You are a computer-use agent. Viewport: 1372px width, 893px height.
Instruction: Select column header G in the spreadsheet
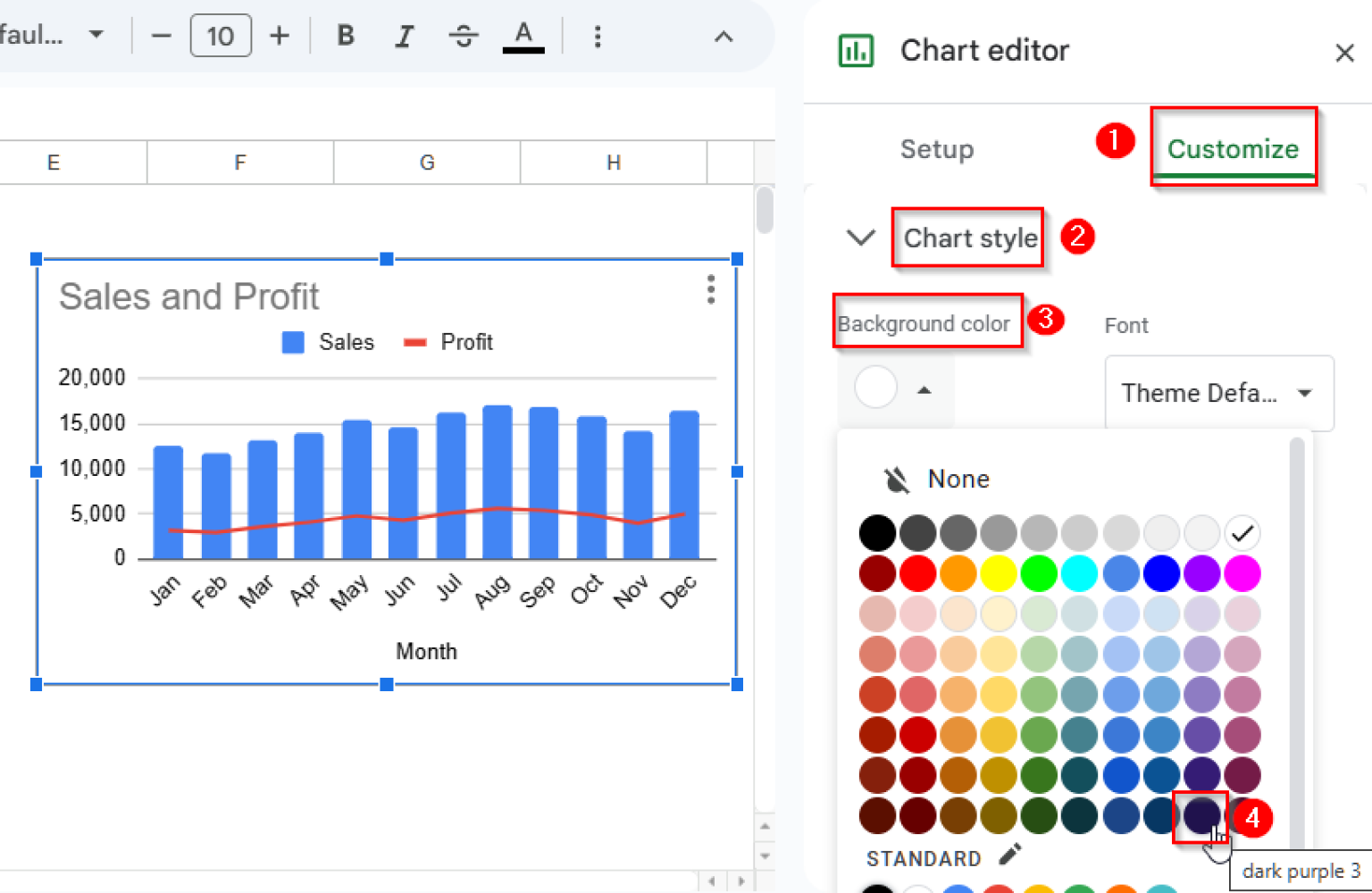(x=426, y=162)
